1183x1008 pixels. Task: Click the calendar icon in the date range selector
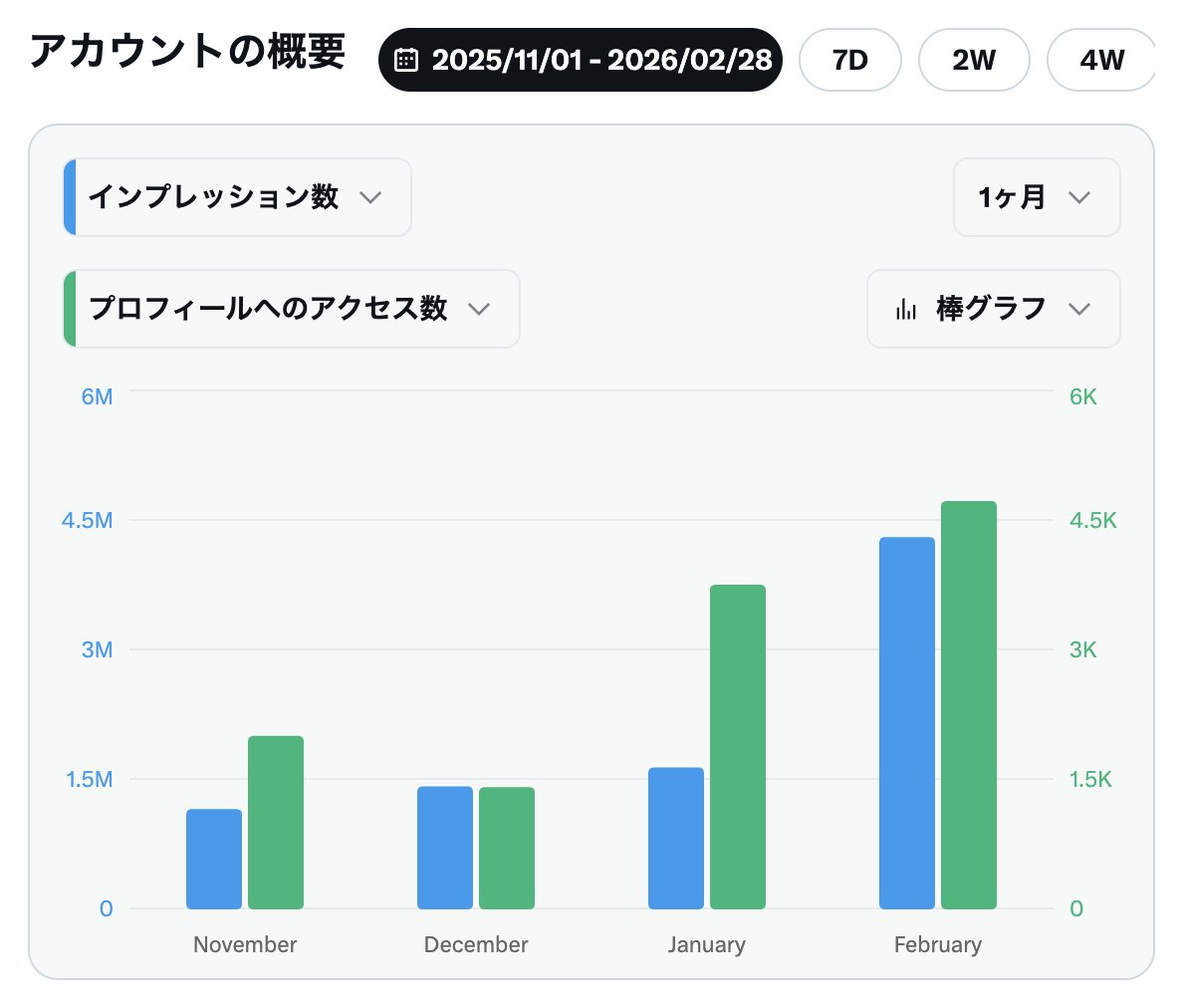click(x=409, y=60)
